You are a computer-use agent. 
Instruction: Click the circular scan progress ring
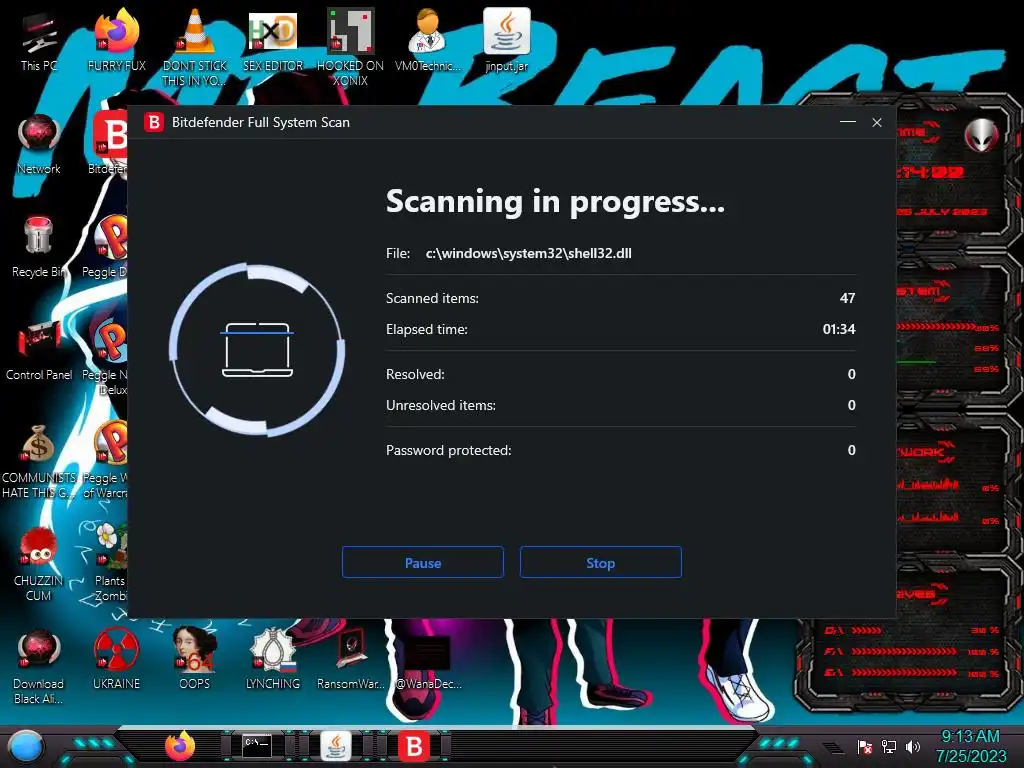[257, 349]
